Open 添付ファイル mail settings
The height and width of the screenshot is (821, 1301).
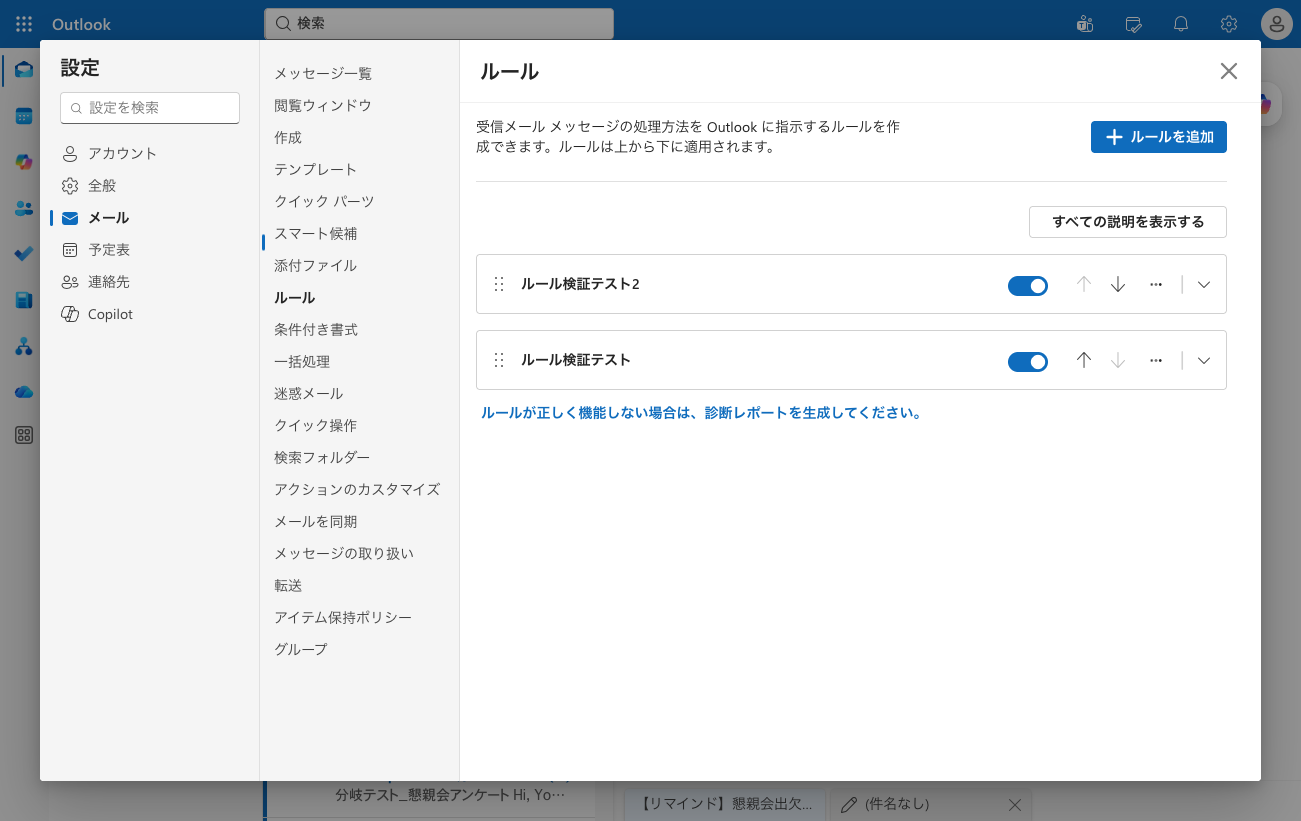(x=316, y=266)
